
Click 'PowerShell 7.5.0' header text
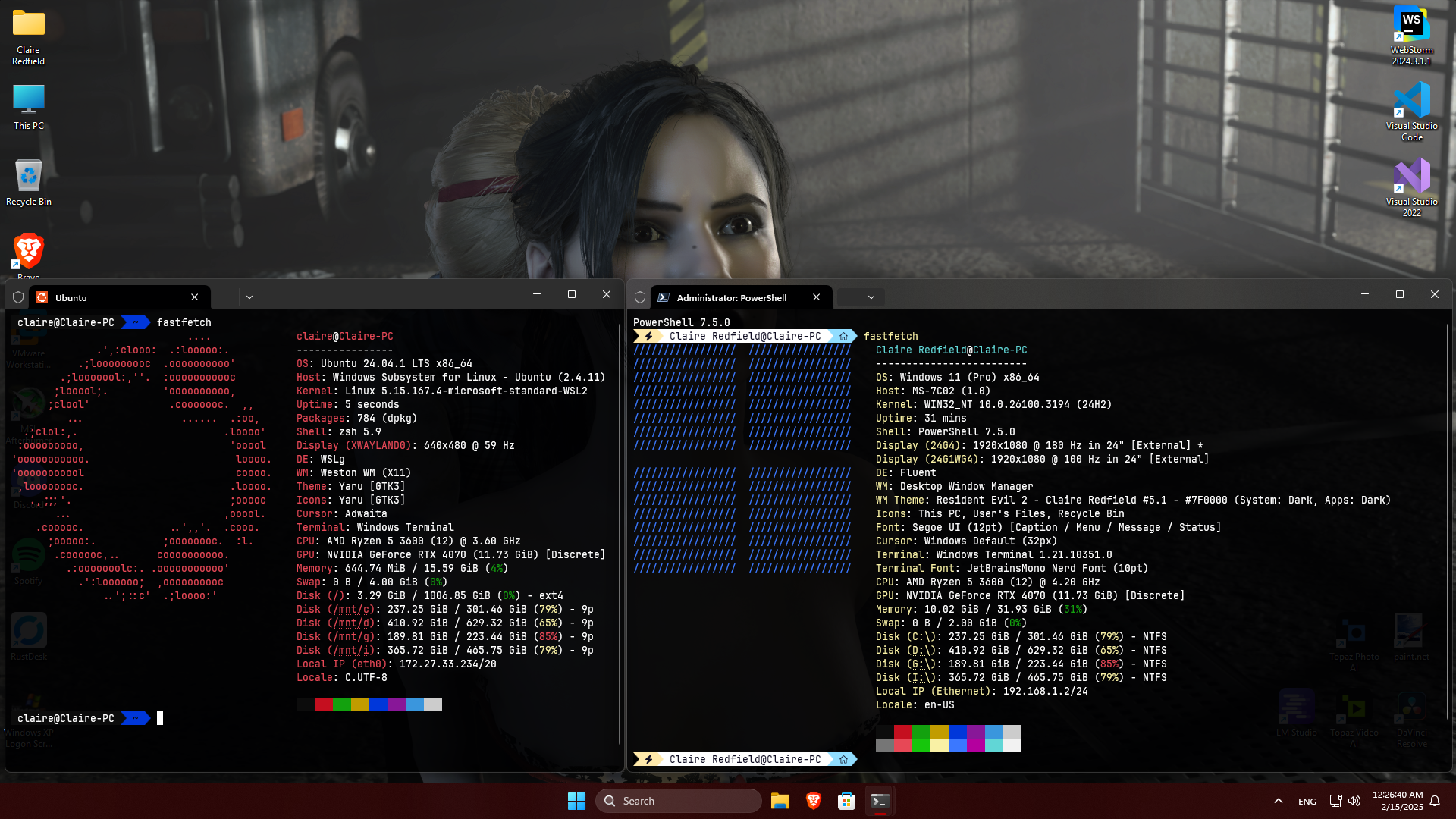(x=681, y=322)
